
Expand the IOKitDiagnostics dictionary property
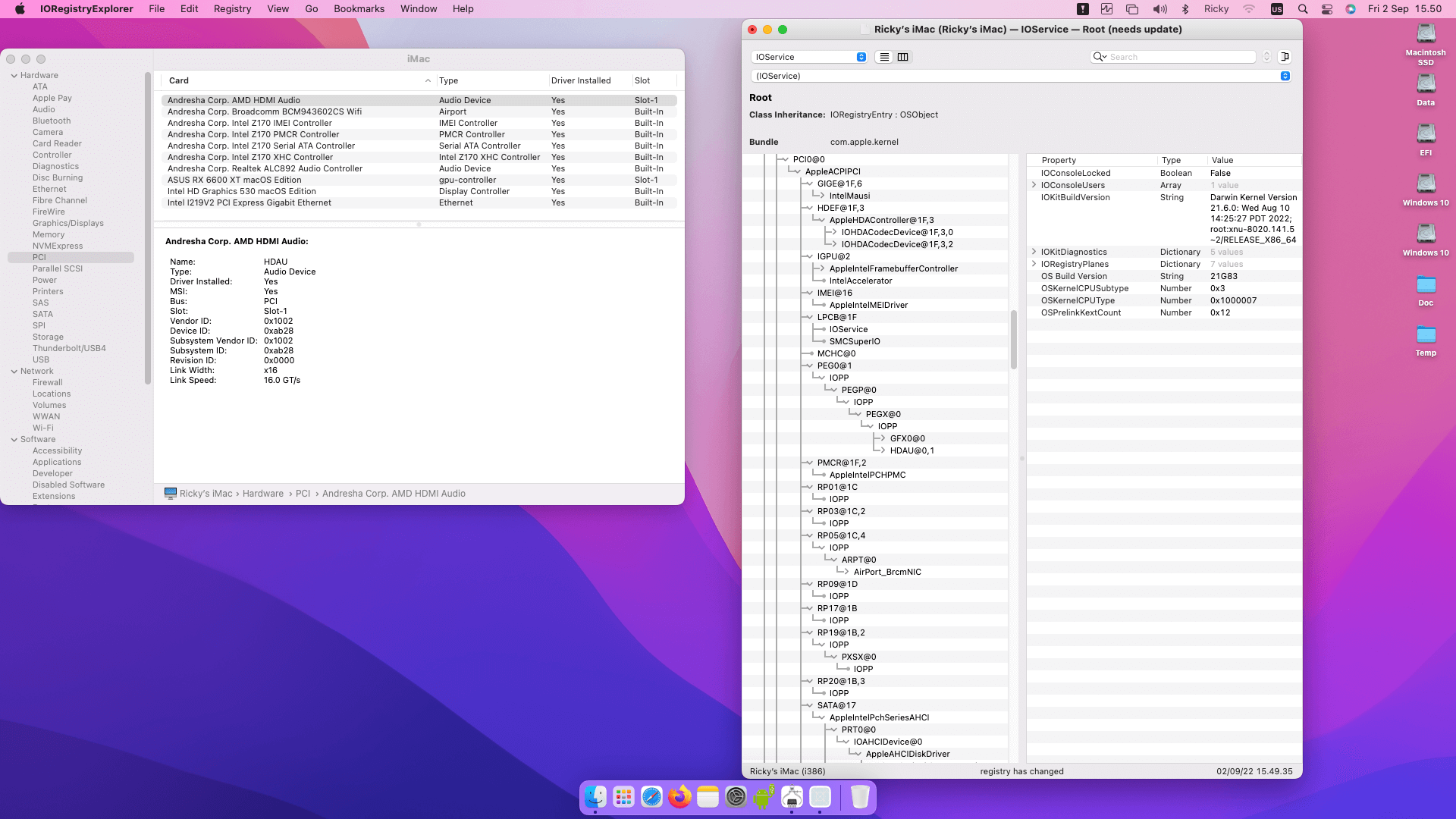(x=1034, y=252)
